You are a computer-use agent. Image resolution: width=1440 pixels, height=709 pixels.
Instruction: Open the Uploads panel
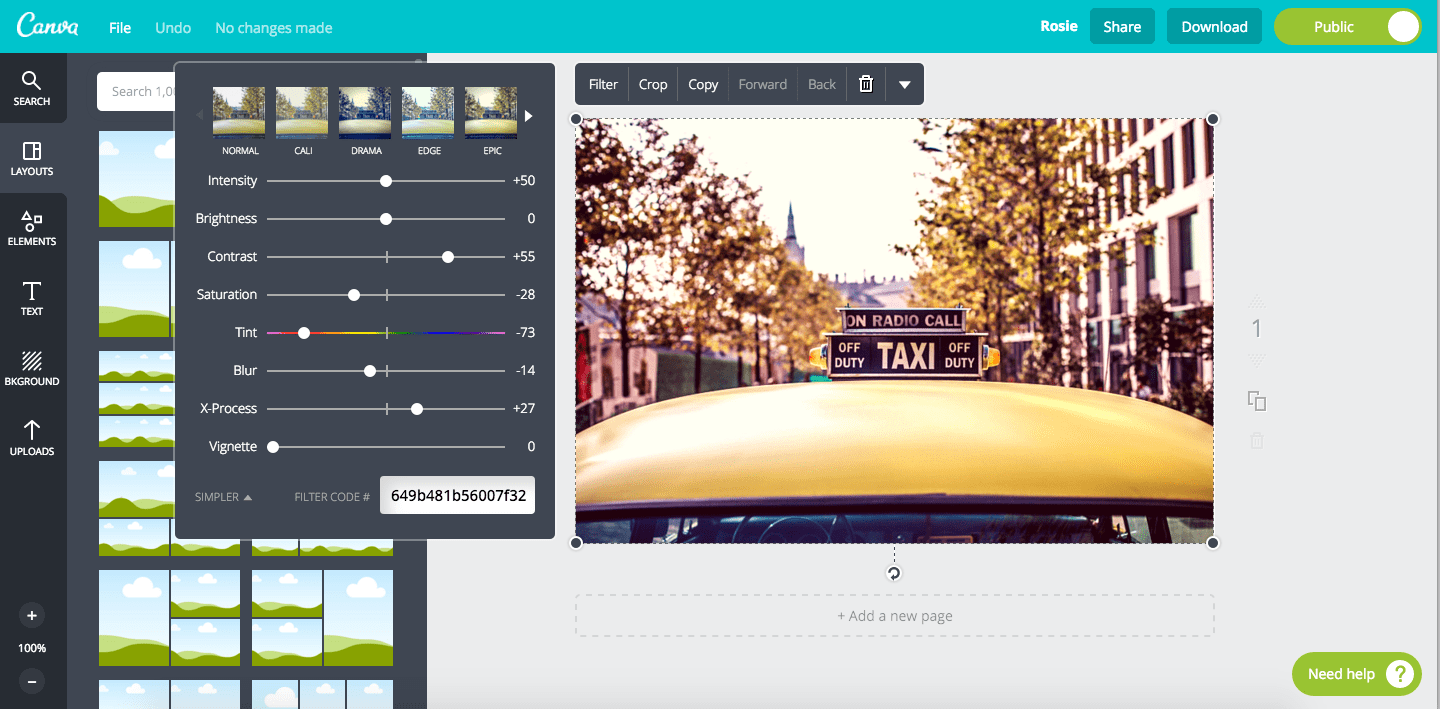click(32, 438)
